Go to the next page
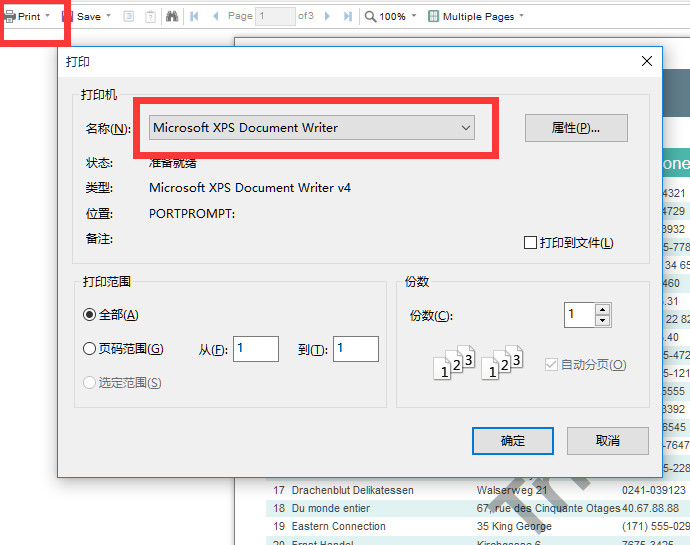Screen dimensions: 690x545 tap(328, 17)
